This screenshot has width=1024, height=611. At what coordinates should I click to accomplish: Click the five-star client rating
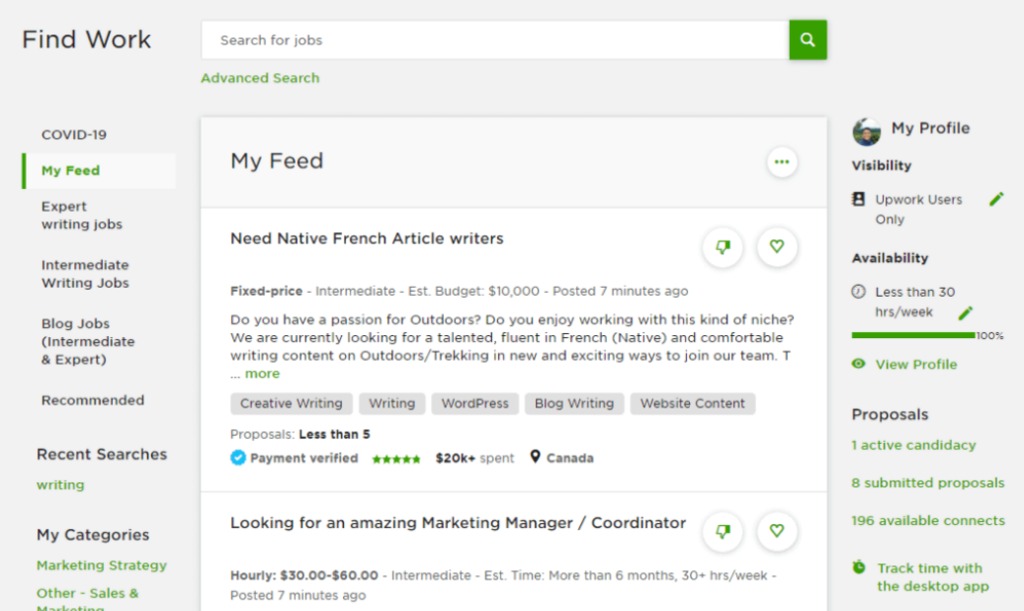[396, 458]
